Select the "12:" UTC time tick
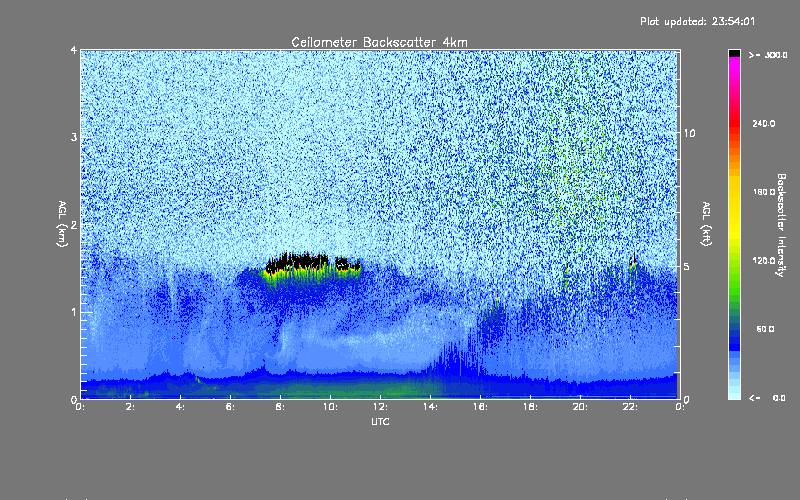Screen dimensions: 800x500 tap(380, 407)
